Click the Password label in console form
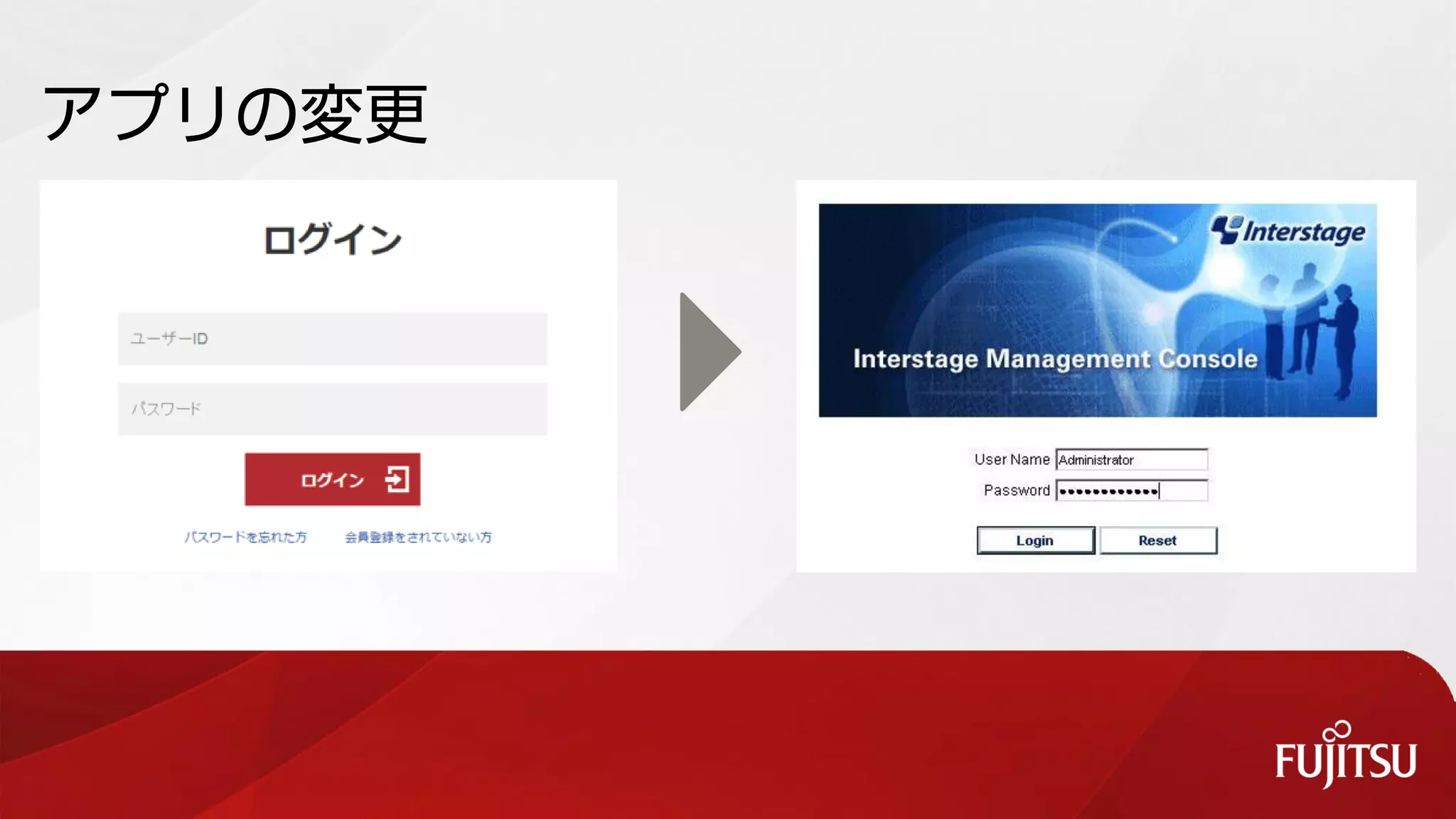1456x819 pixels. (1016, 491)
